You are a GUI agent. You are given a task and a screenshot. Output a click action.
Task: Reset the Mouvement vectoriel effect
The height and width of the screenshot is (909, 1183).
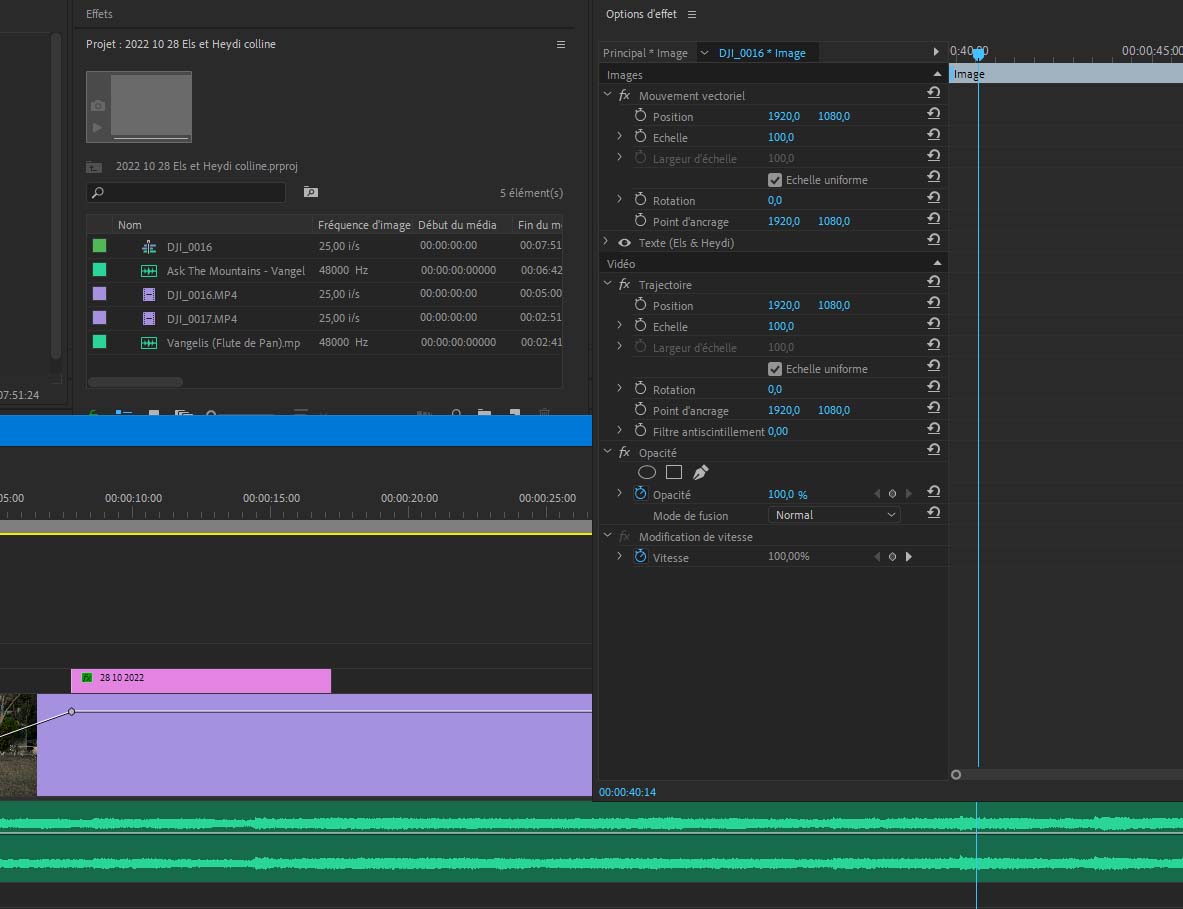pyautogui.click(x=933, y=92)
